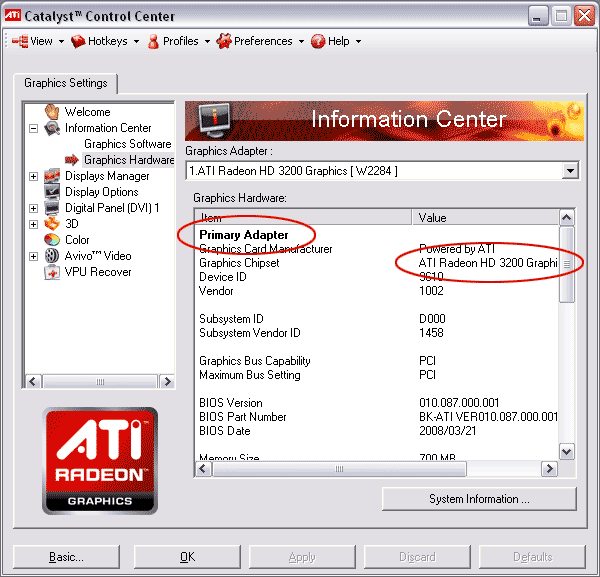This screenshot has width=600, height=577.
Task: Click hardware list scroll left arrow
Action: [203, 469]
